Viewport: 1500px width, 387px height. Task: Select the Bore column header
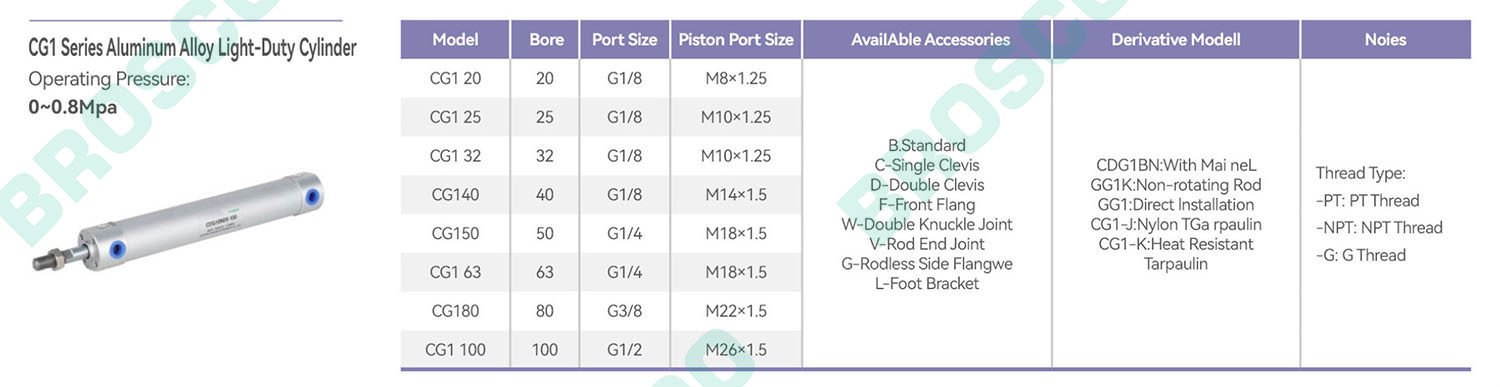click(545, 40)
